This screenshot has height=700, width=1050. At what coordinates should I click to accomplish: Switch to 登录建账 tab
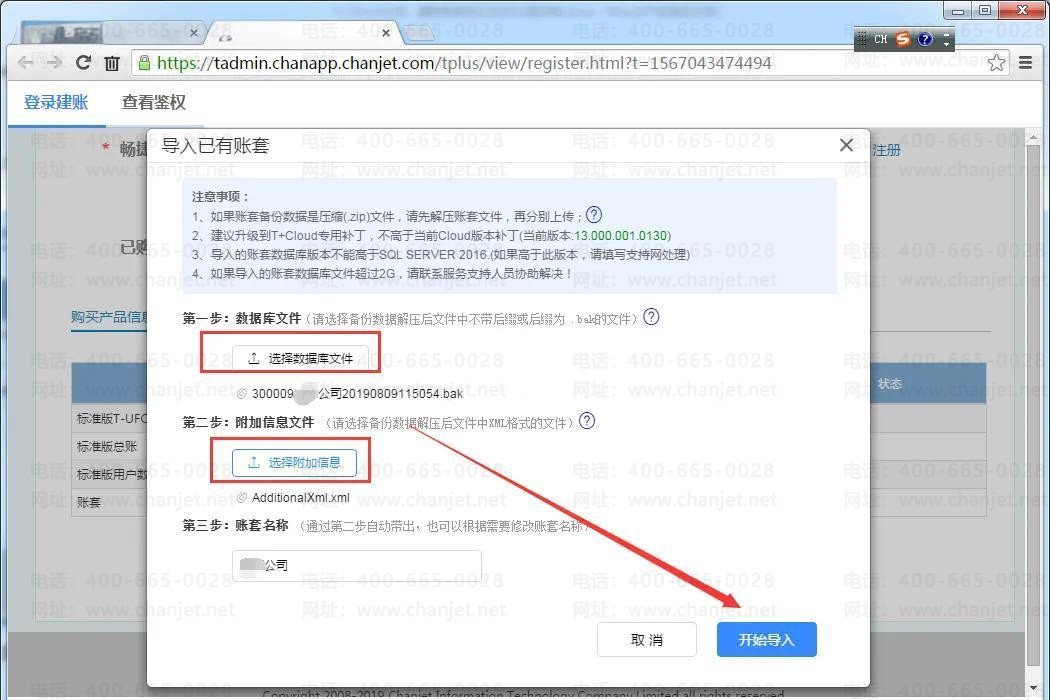[x=56, y=102]
